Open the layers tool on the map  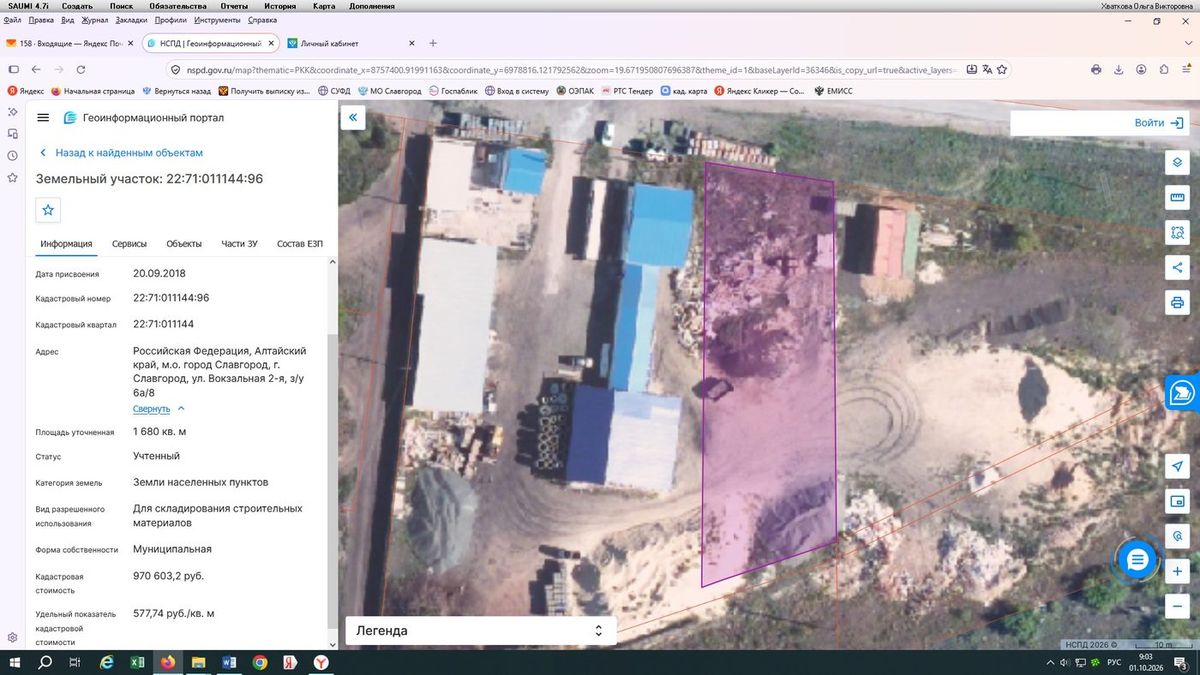point(1177,163)
